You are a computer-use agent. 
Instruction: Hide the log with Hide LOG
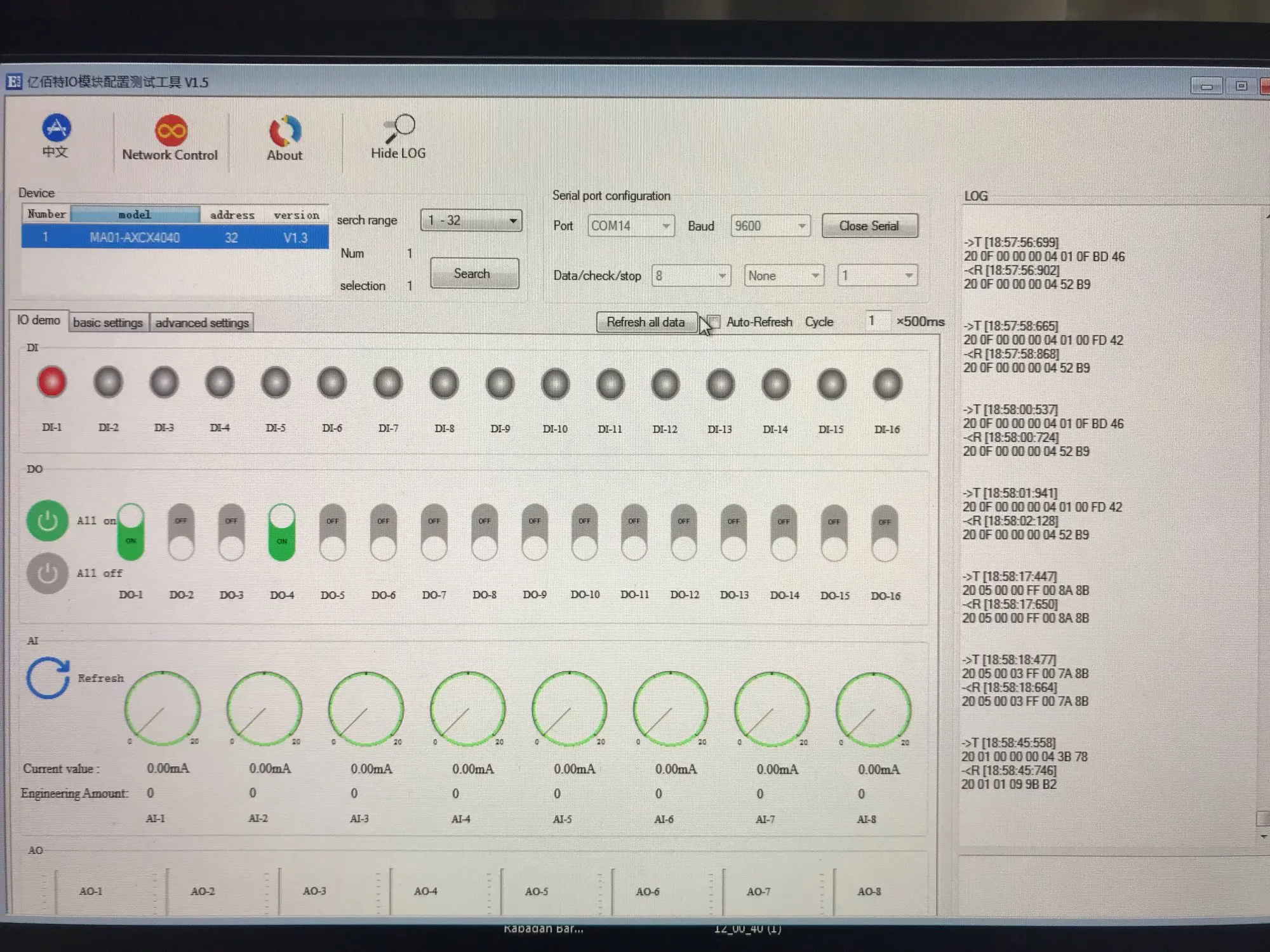click(398, 136)
